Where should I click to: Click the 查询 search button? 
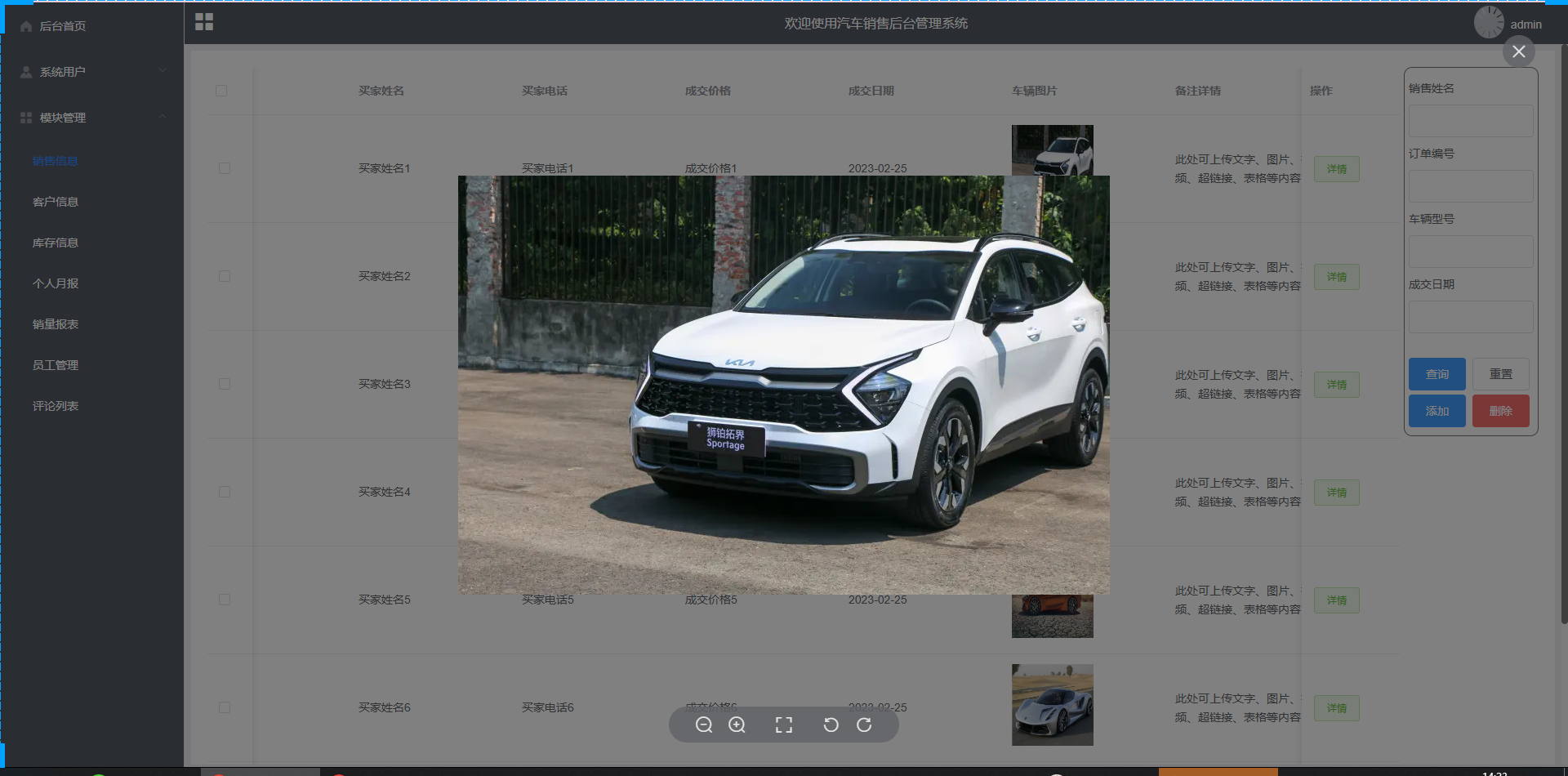[x=1437, y=374]
